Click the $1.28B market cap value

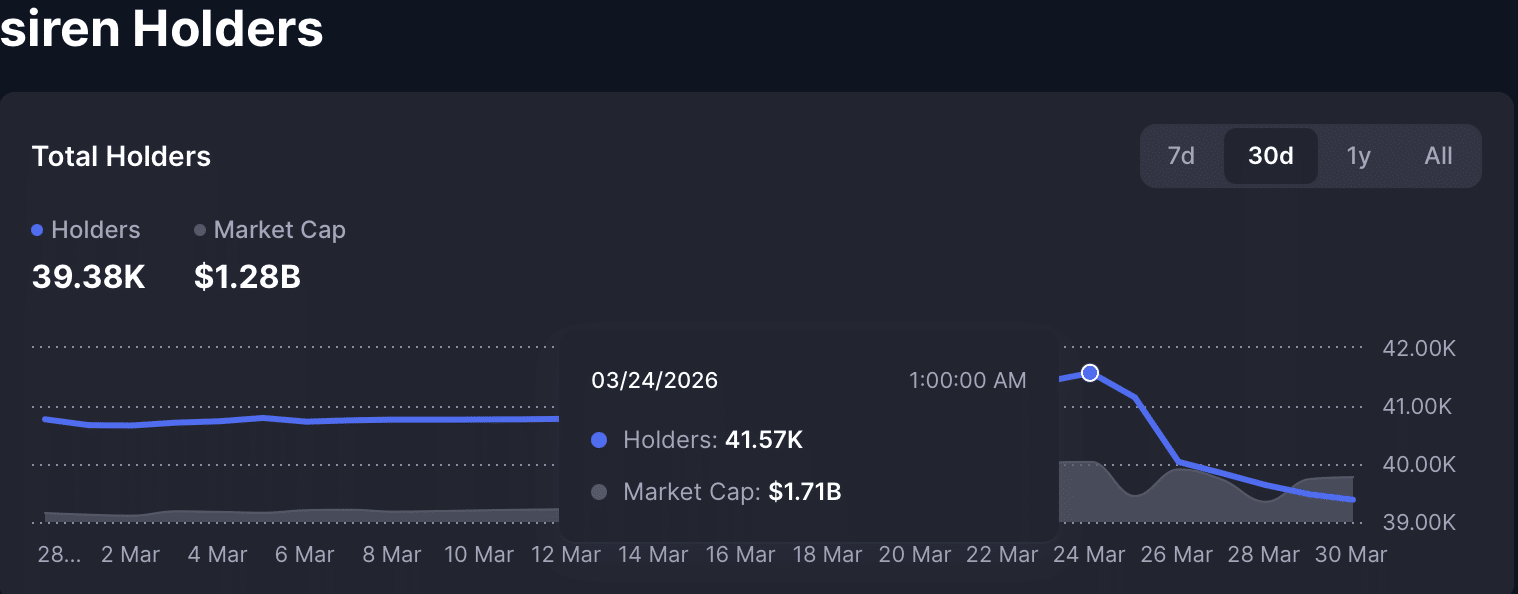245,277
